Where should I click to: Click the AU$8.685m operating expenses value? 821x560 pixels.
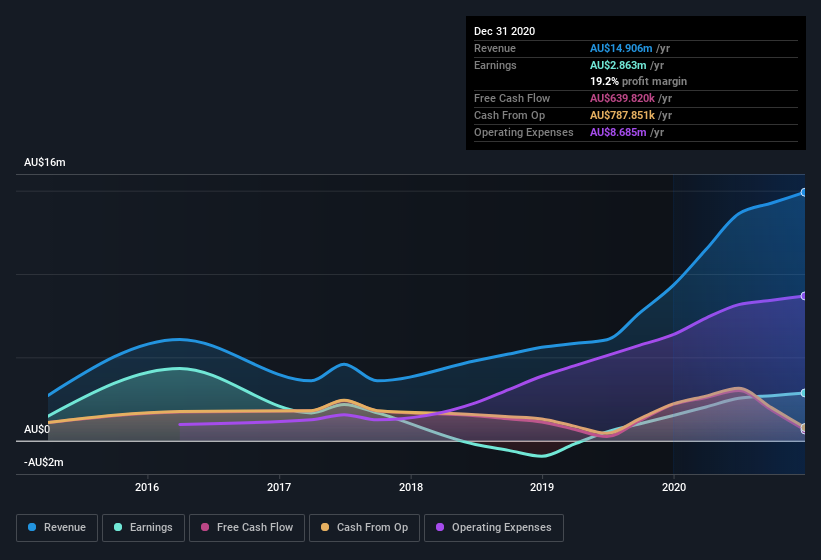tap(618, 132)
